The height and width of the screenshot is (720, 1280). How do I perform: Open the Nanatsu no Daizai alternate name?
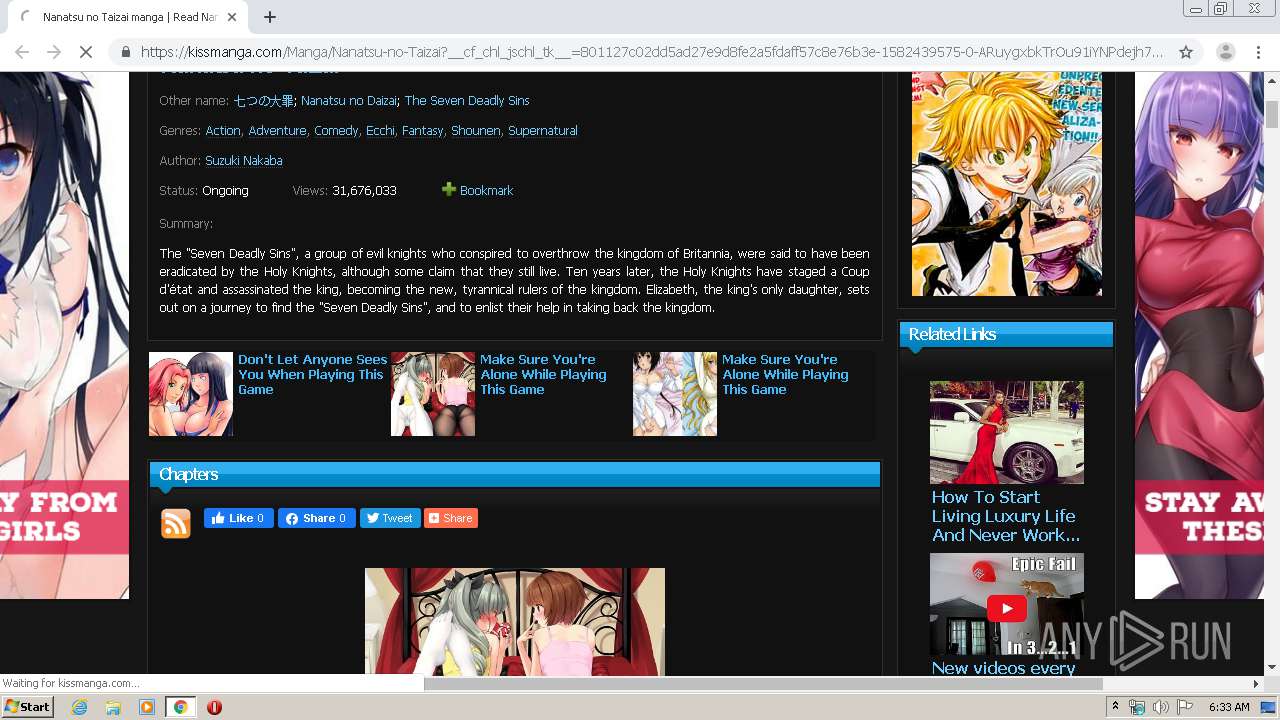coord(349,100)
